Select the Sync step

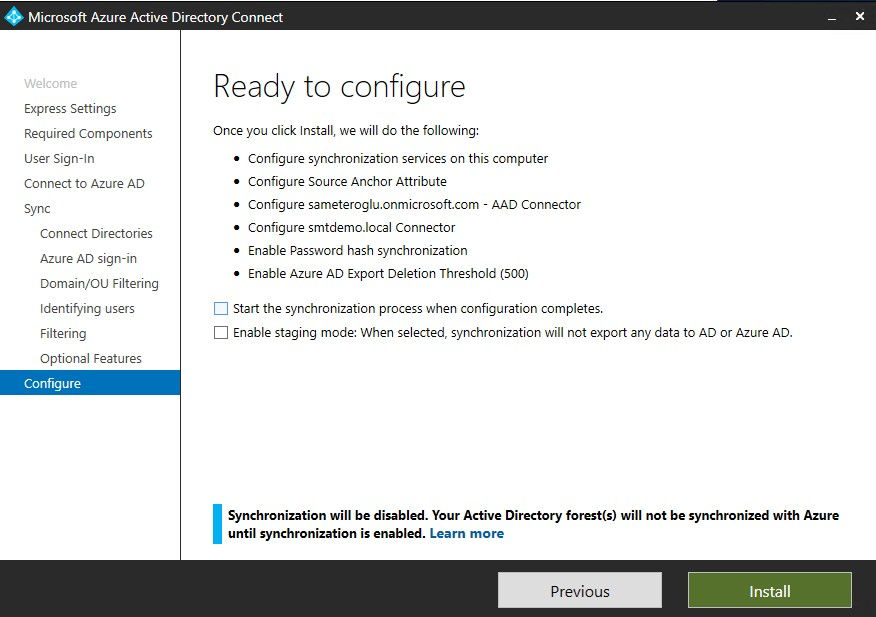click(x=37, y=209)
